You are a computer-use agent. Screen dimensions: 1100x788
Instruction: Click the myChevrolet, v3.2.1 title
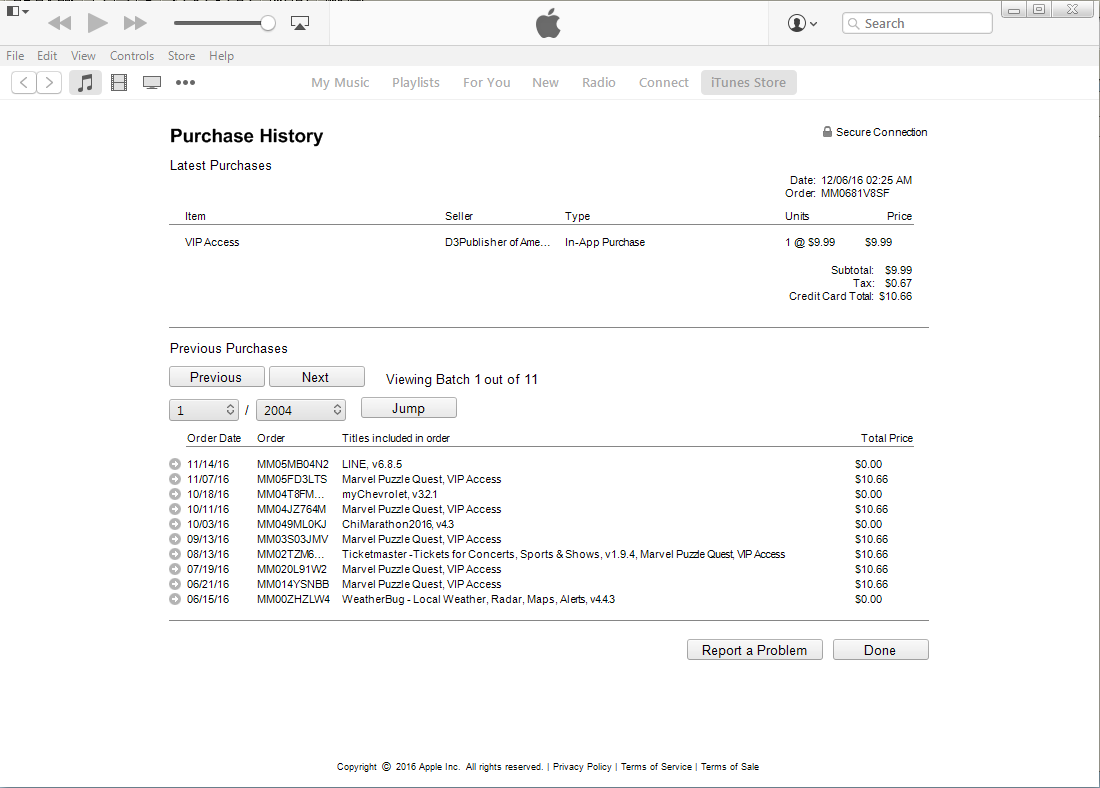click(x=389, y=495)
